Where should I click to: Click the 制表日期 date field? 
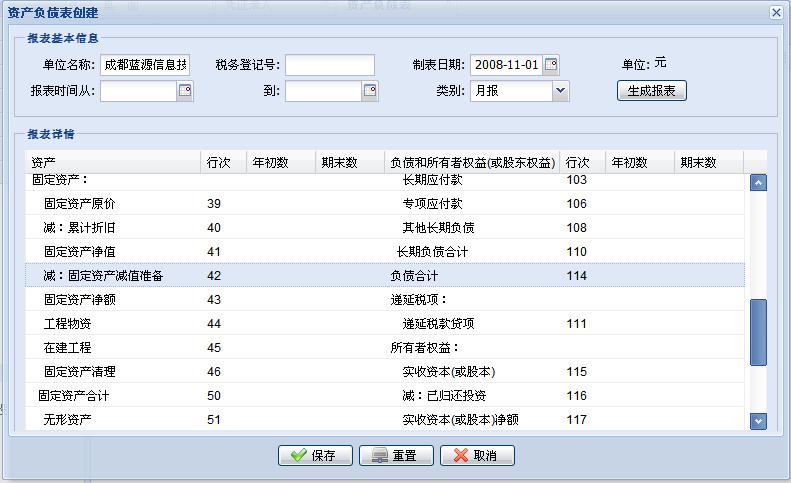coord(506,65)
